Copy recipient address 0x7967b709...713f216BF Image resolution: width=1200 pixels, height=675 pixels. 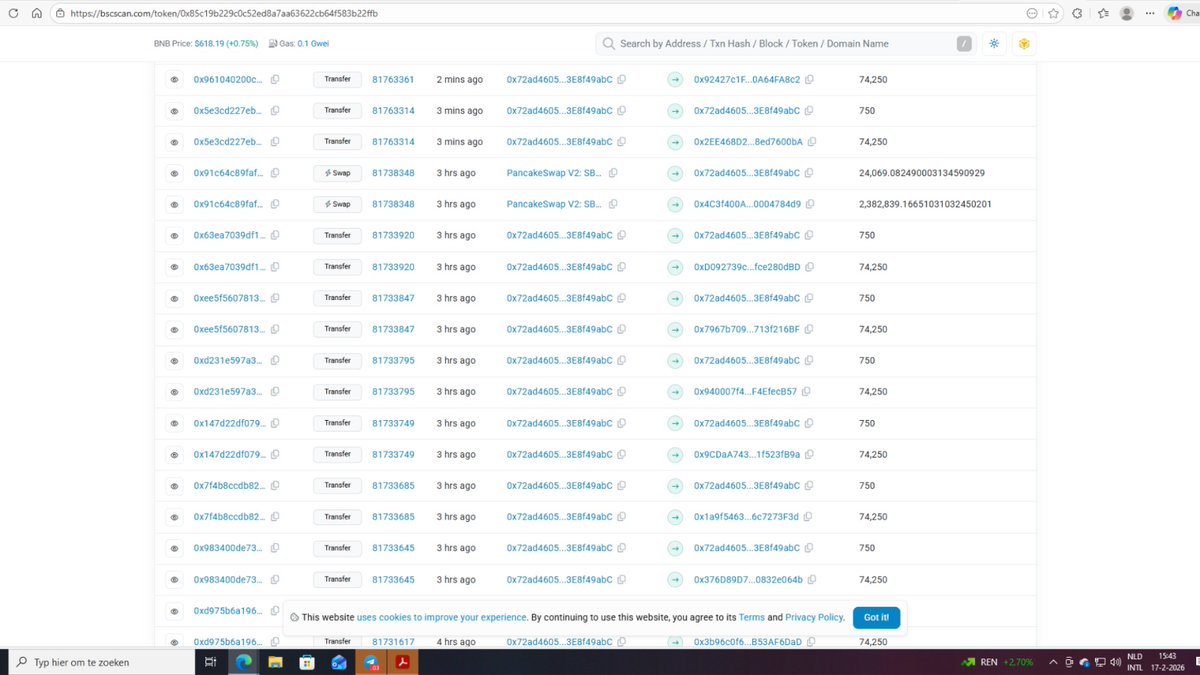pos(808,329)
